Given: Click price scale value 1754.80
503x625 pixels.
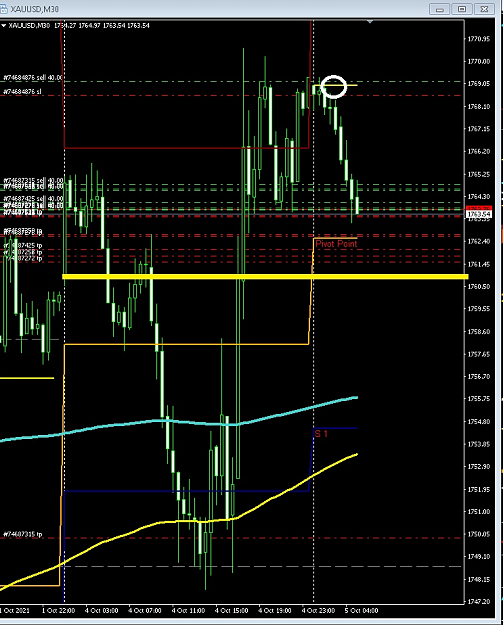Looking at the screenshot, I should (x=479, y=421).
